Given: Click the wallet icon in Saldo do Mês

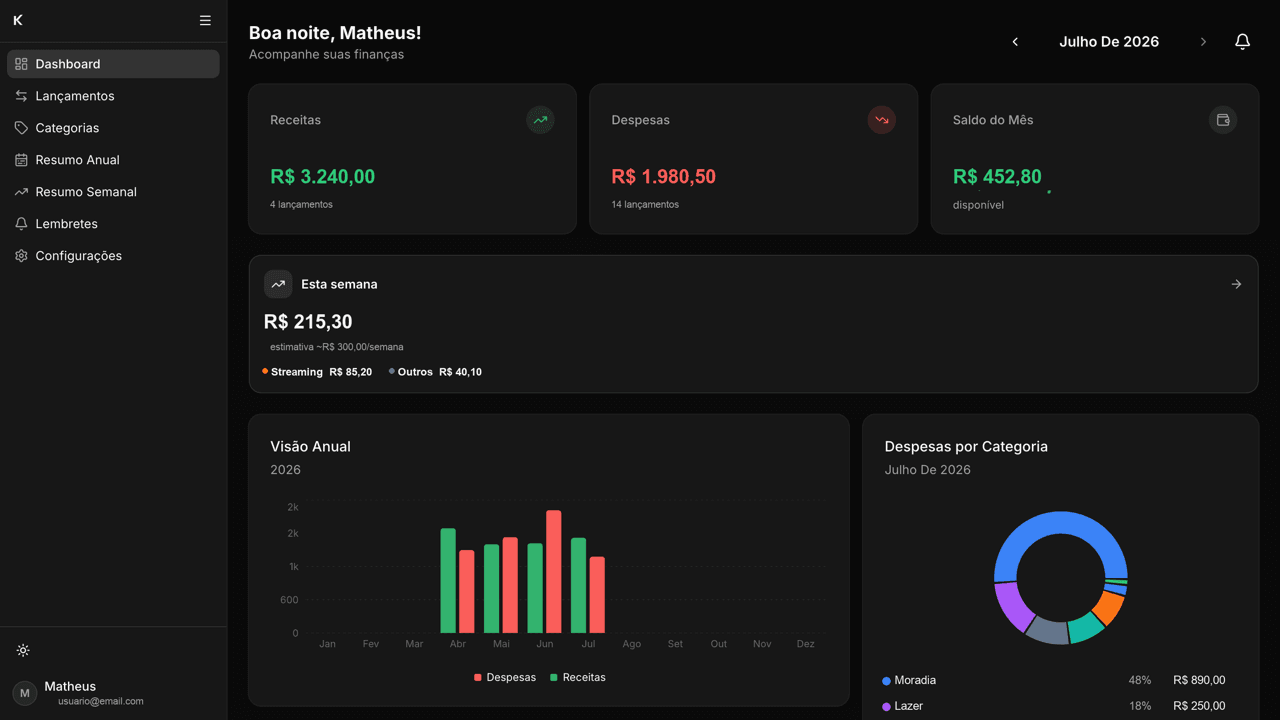Looking at the screenshot, I should pyautogui.click(x=1222, y=120).
